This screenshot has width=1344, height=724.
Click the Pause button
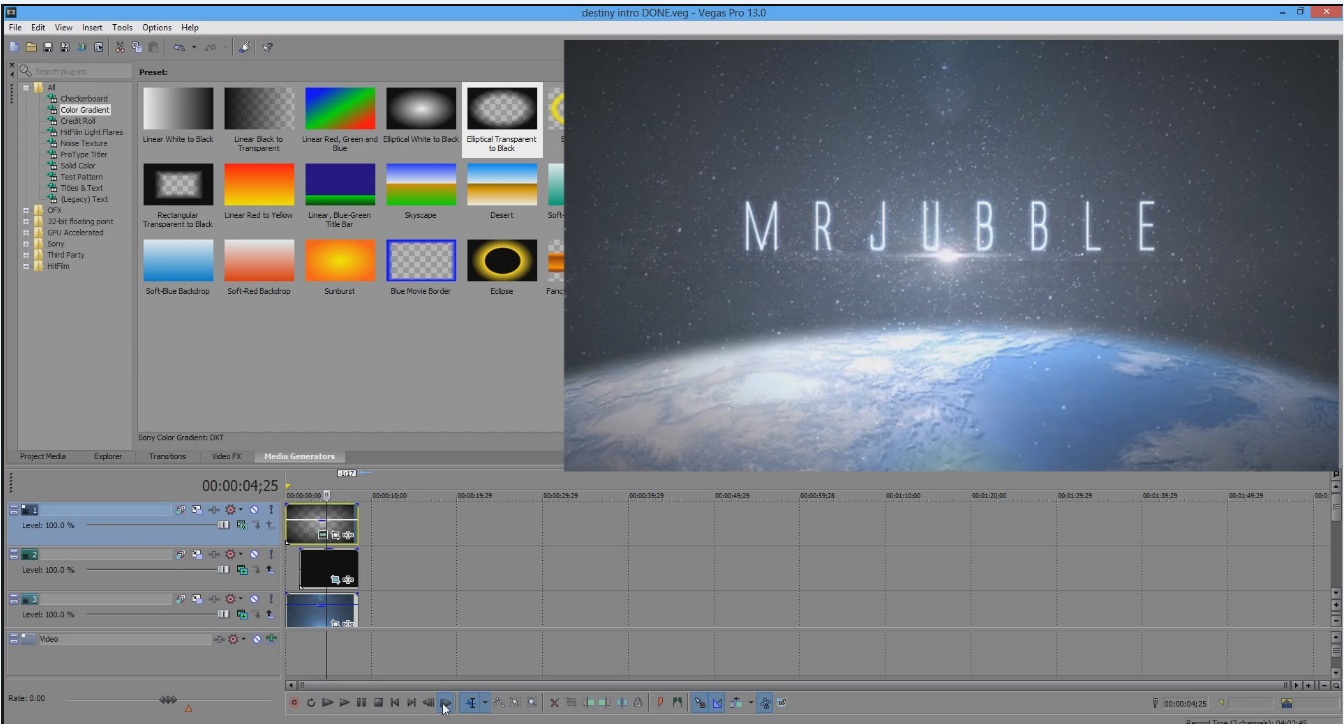[x=361, y=703]
